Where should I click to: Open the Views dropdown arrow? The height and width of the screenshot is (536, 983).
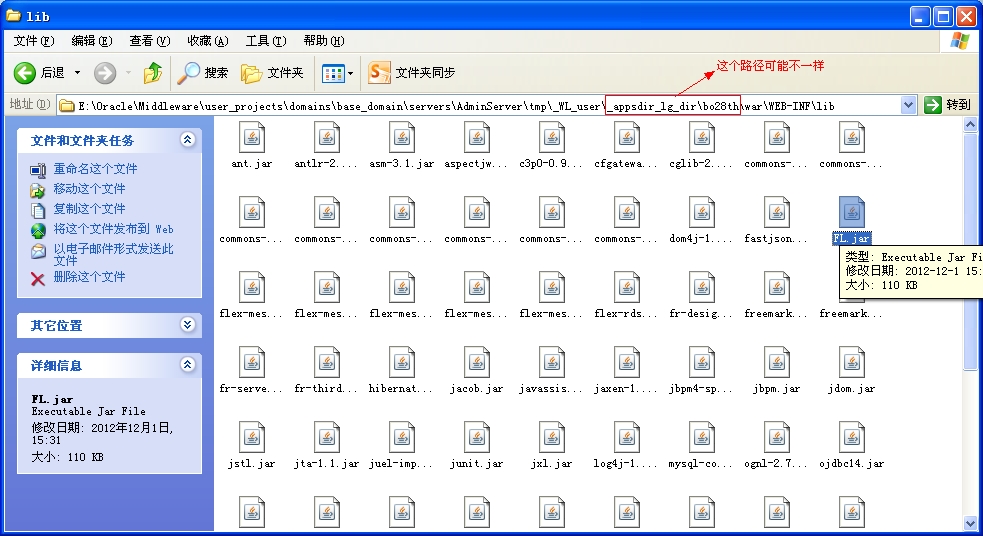tap(350, 73)
